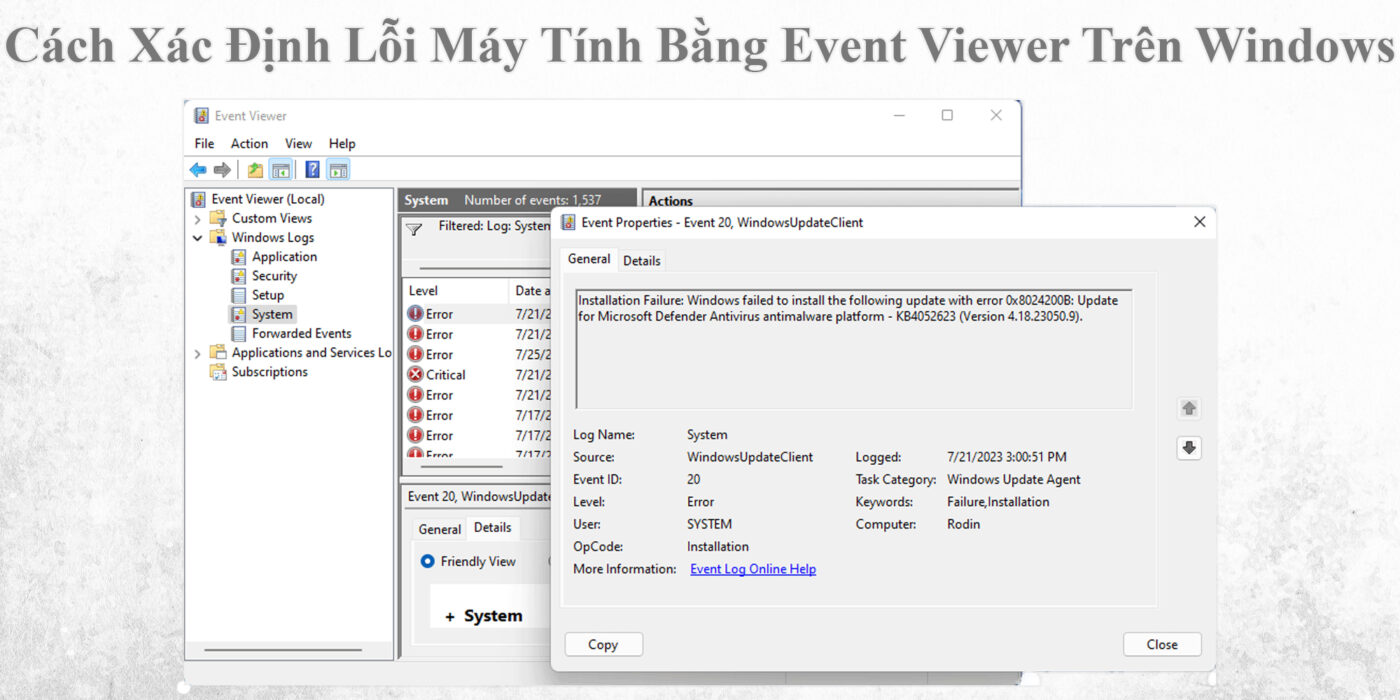
Task: Click the Up One Level folder toolbar icon
Action: point(255,170)
